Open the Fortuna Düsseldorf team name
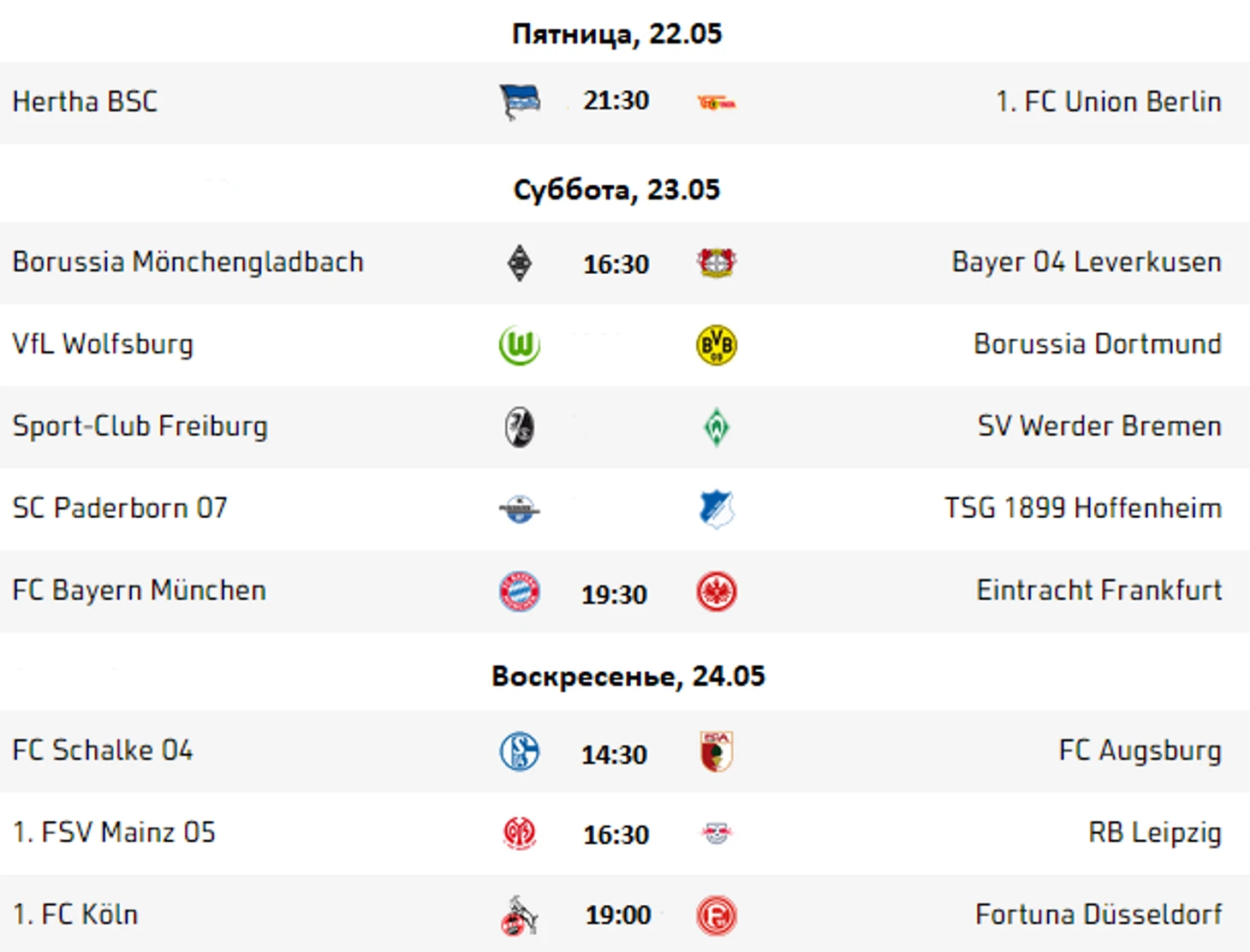The width and height of the screenshot is (1250, 952). 1098,914
